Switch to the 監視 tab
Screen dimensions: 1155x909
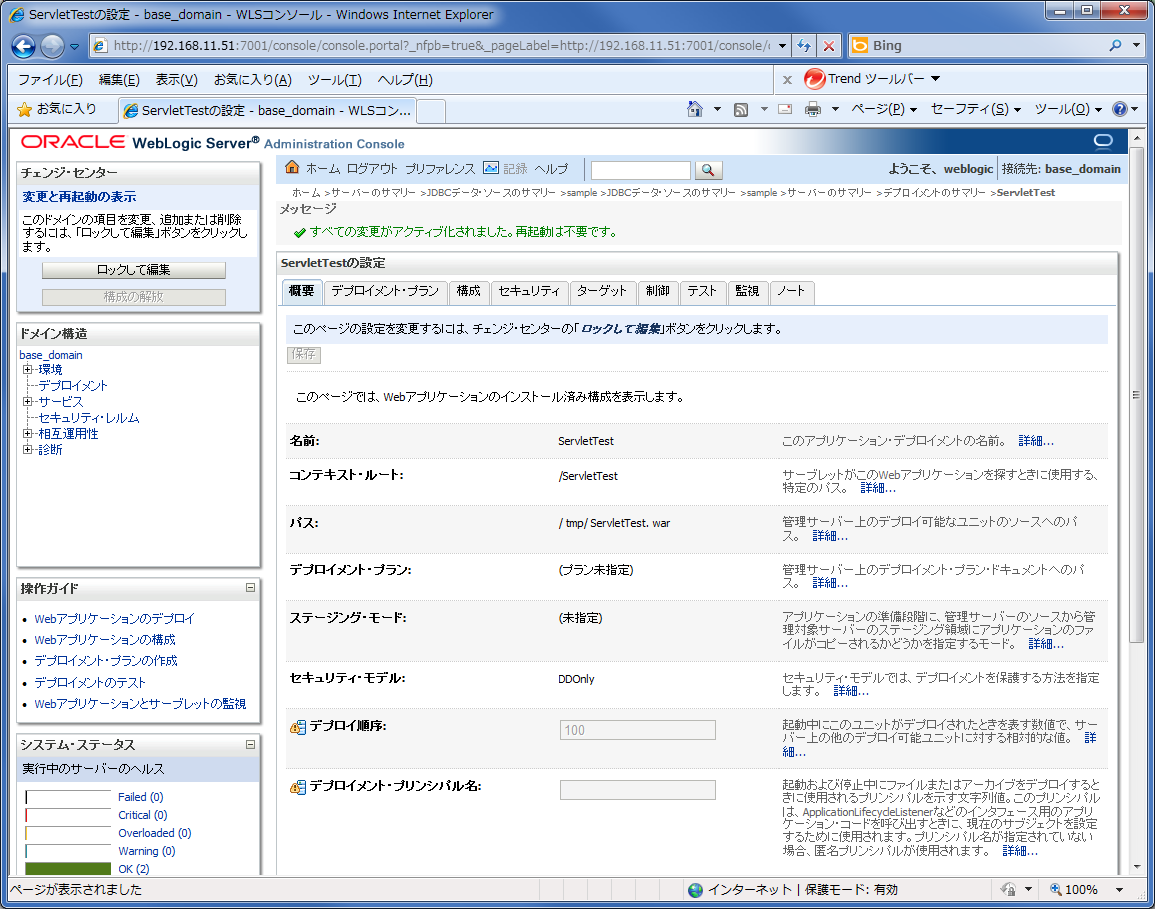coord(747,292)
